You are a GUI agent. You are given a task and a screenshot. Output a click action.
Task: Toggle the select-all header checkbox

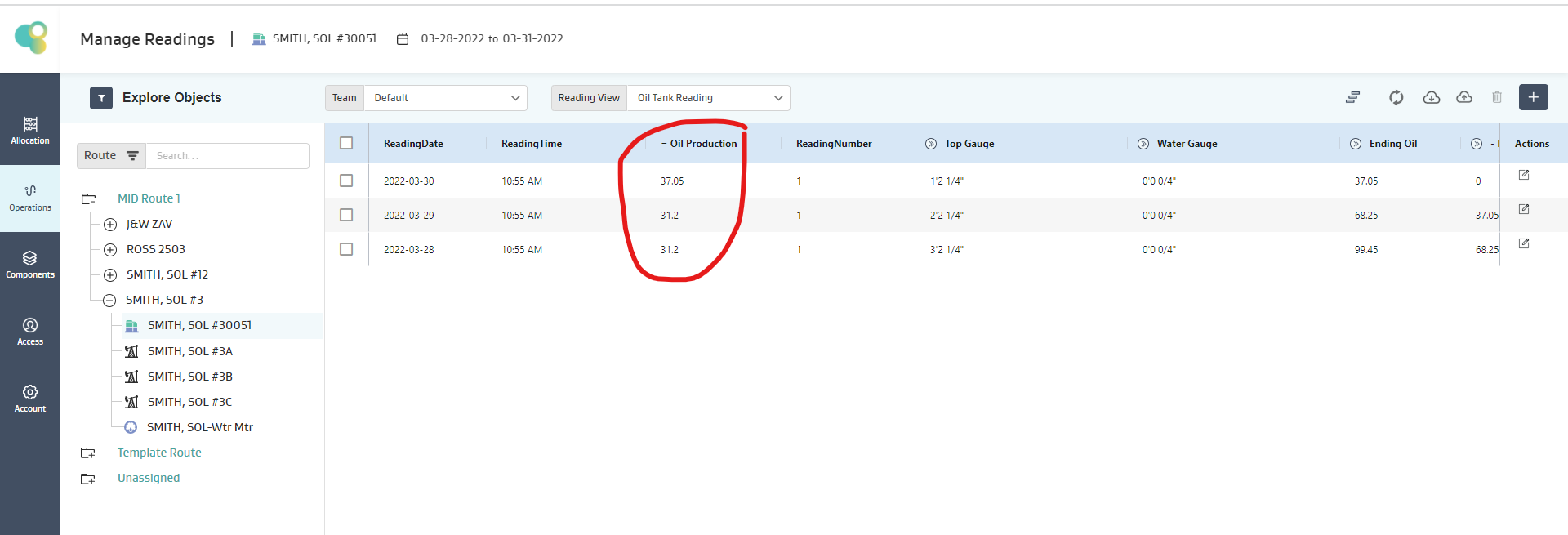coord(346,143)
